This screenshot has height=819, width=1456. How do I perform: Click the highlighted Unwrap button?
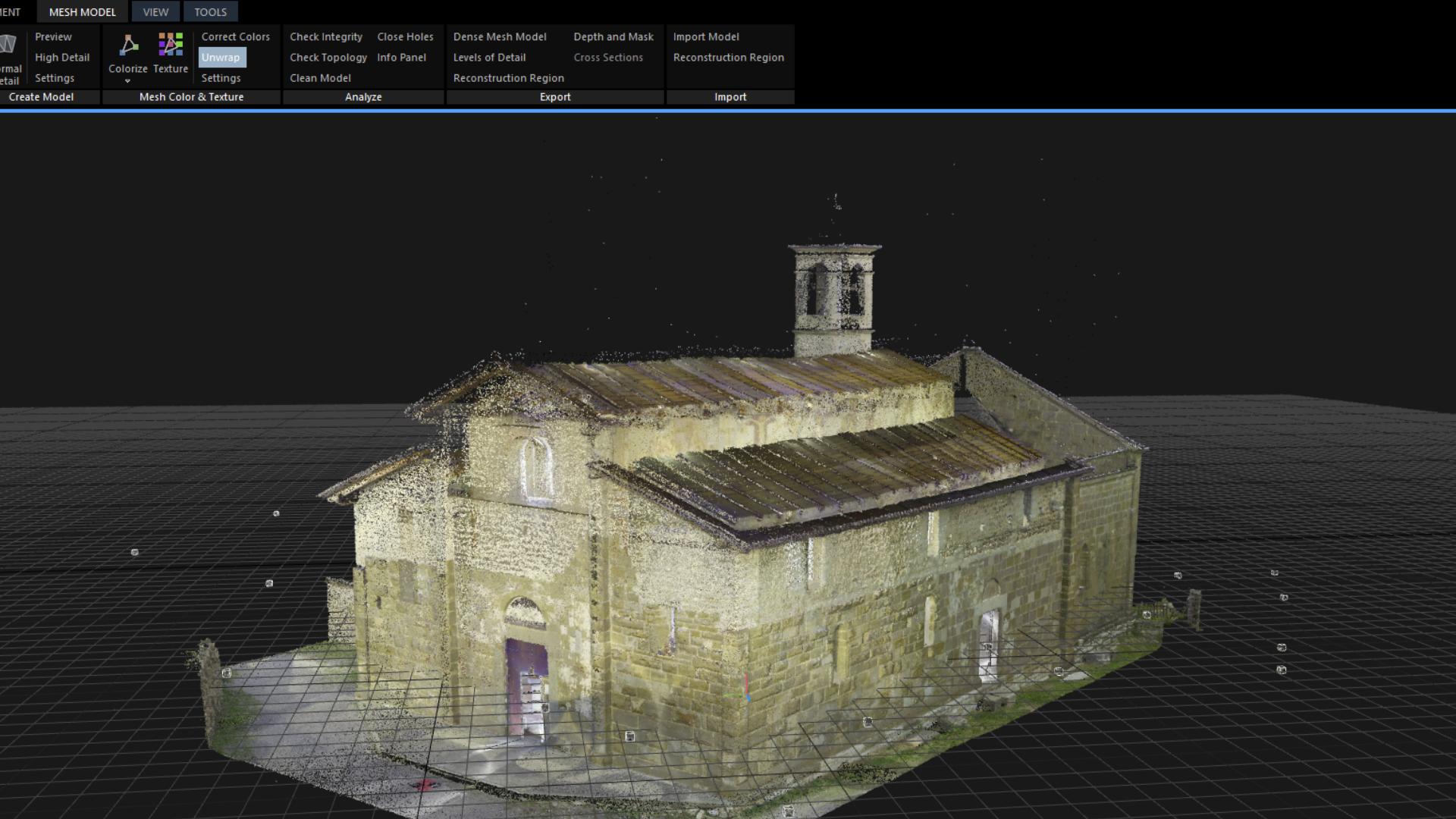[x=221, y=58]
